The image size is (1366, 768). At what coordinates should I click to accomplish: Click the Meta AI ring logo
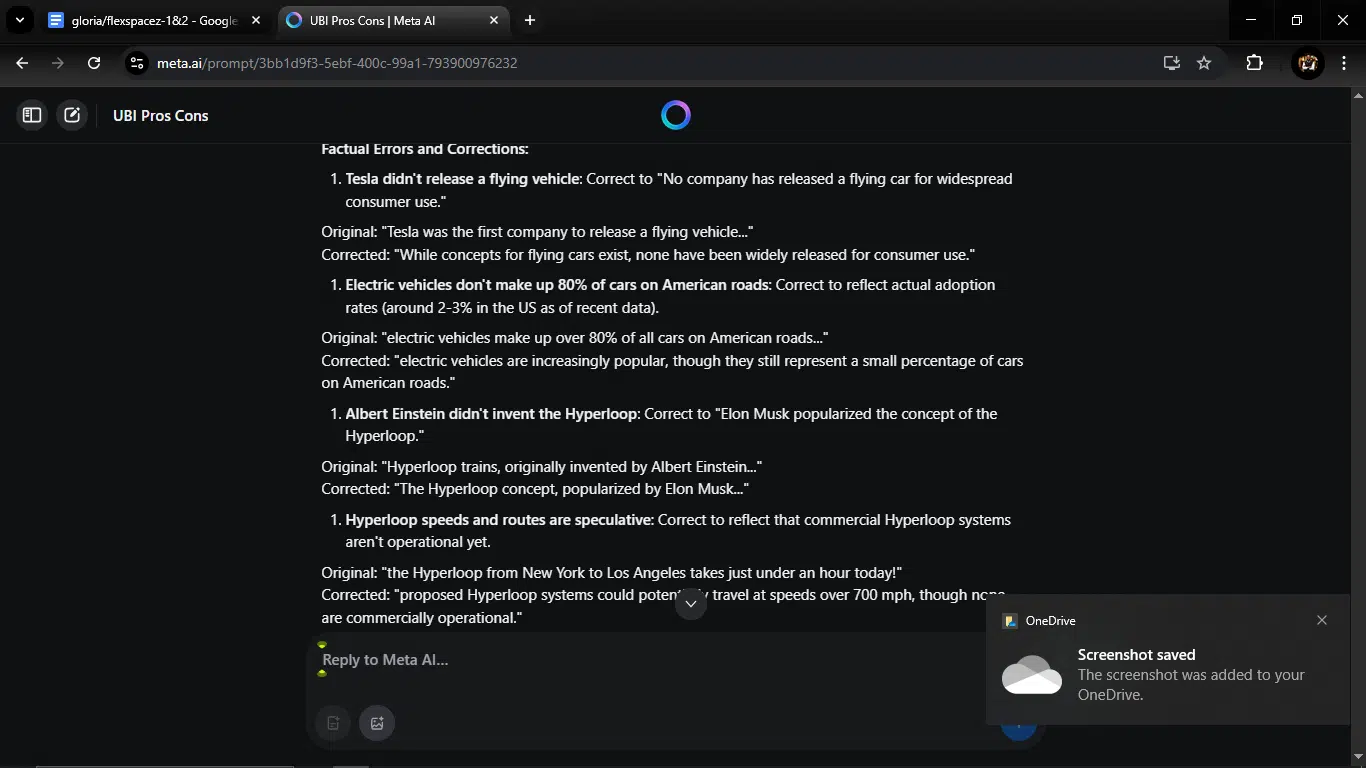pyautogui.click(x=676, y=115)
